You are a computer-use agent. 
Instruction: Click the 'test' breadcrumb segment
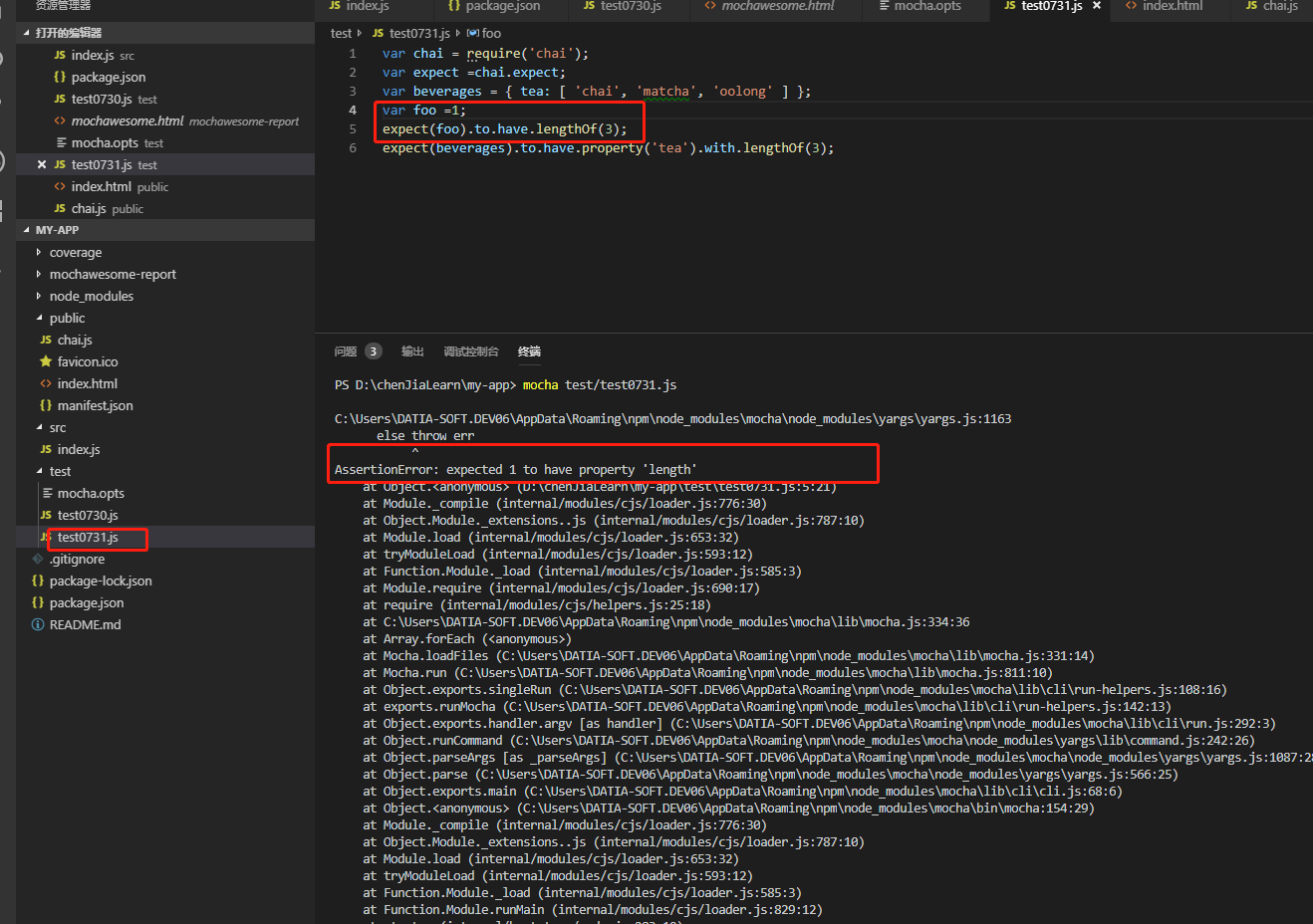tap(341, 33)
